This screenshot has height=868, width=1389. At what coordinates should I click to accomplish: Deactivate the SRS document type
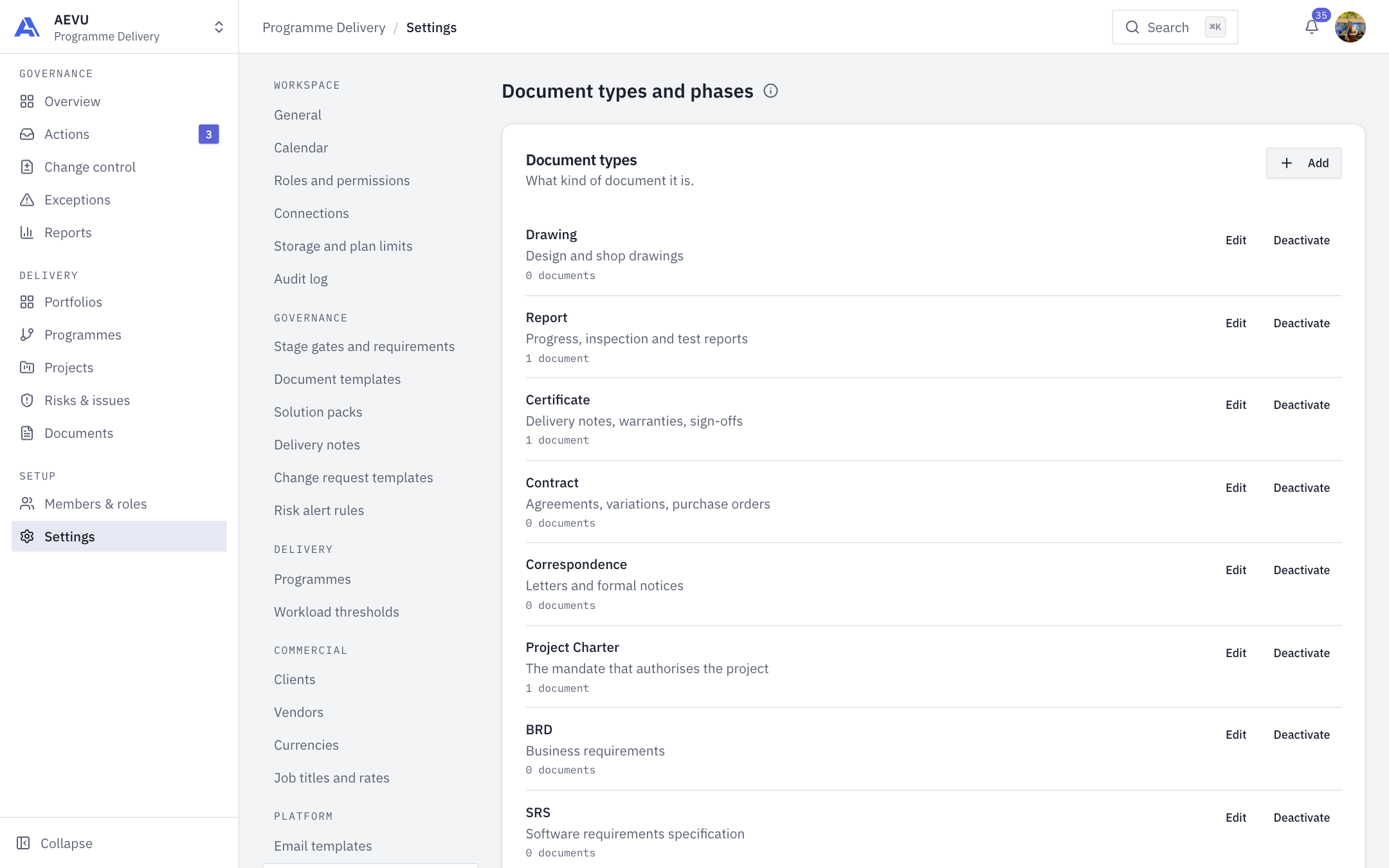[x=1302, y=818]
